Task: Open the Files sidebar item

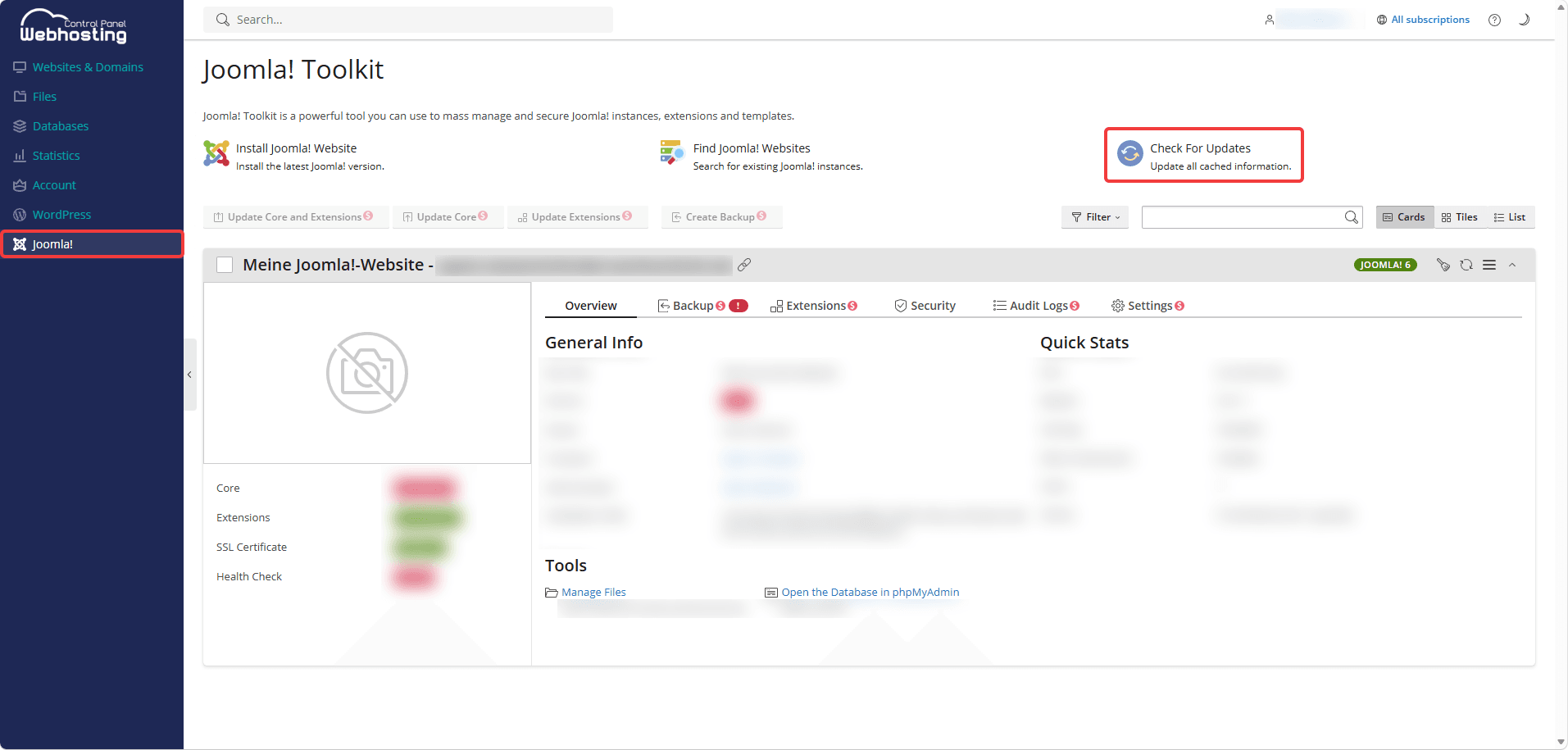Action: (35, 97)
